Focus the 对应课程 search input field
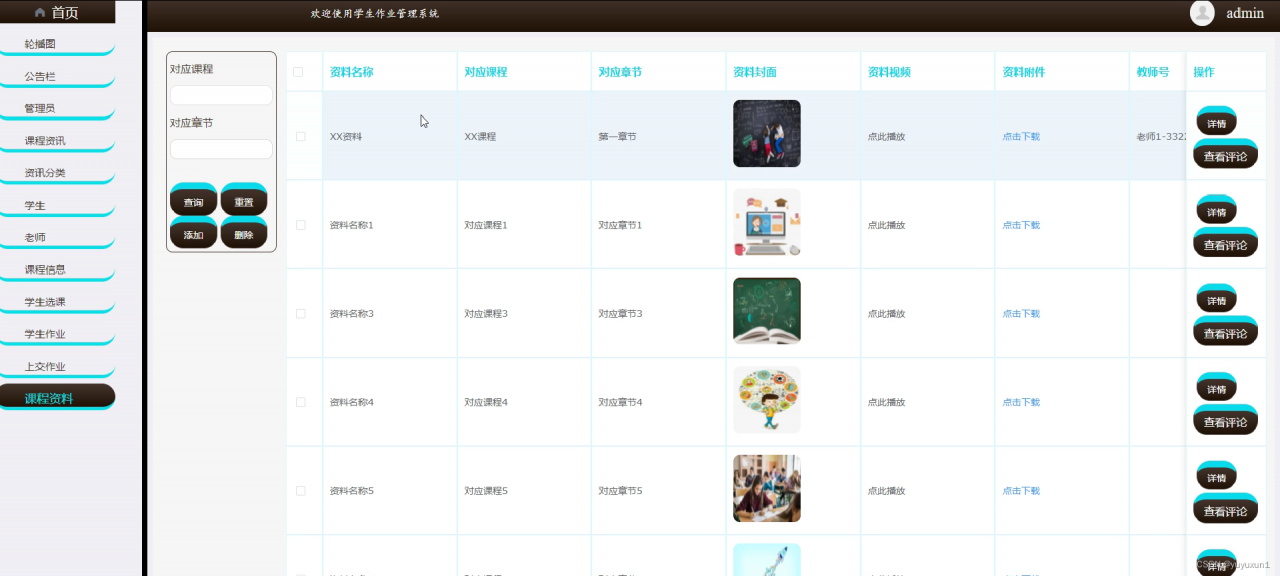Viewport: 1280px width, 576px height. [x=221, y=95]
